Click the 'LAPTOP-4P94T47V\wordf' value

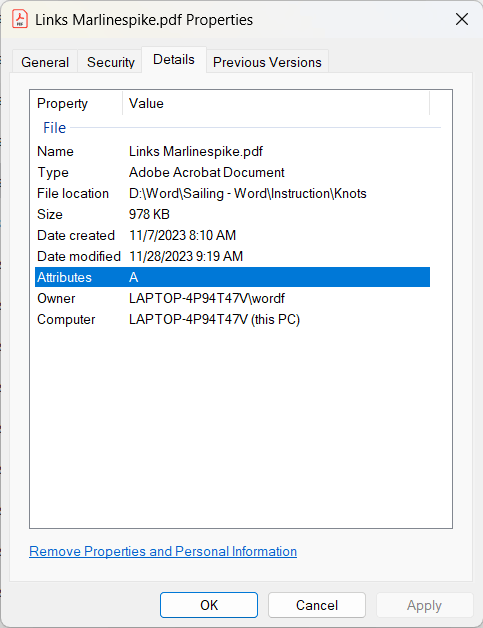tap(207, 298)
